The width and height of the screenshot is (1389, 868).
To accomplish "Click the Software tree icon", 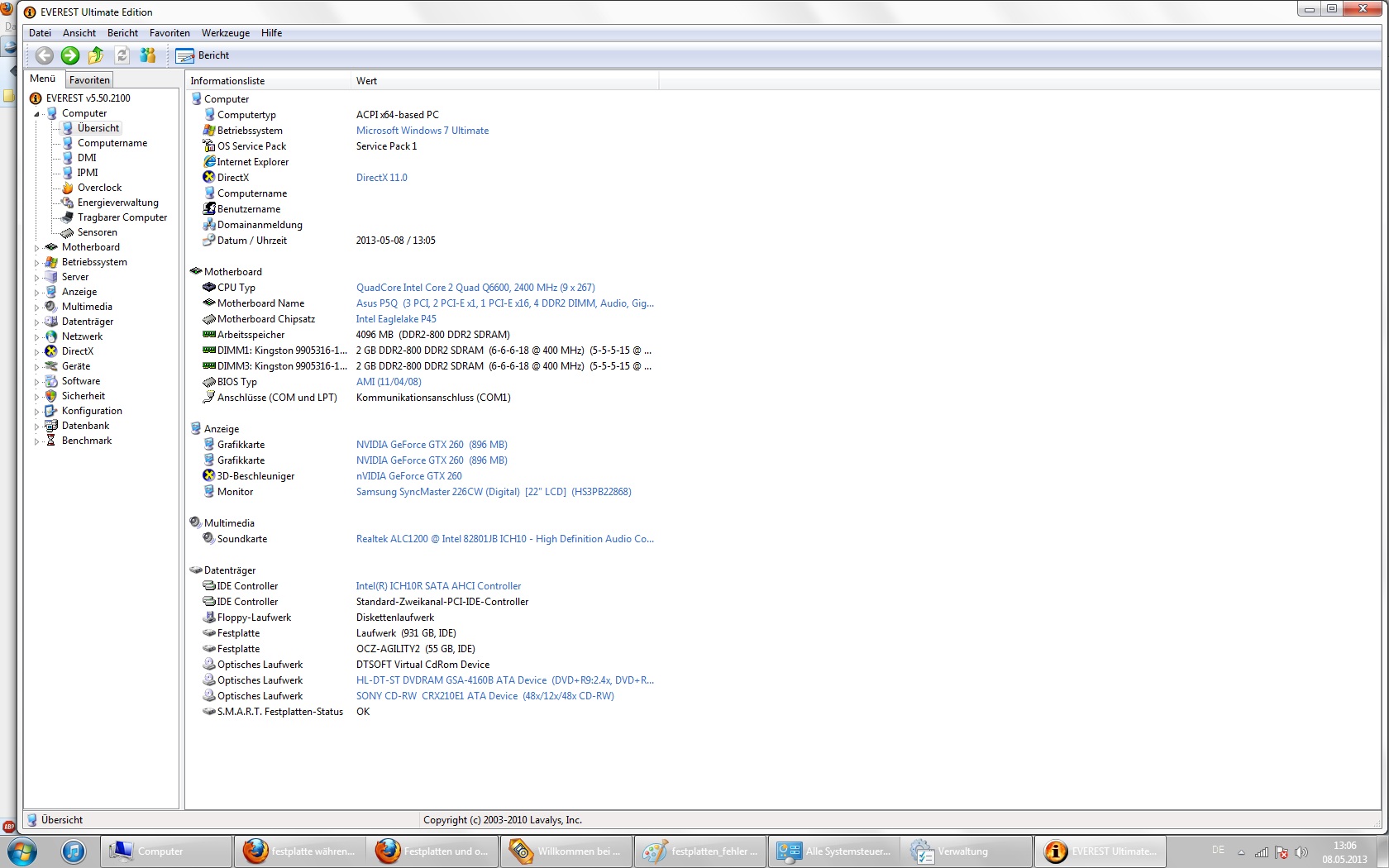I will coord(51,381).
